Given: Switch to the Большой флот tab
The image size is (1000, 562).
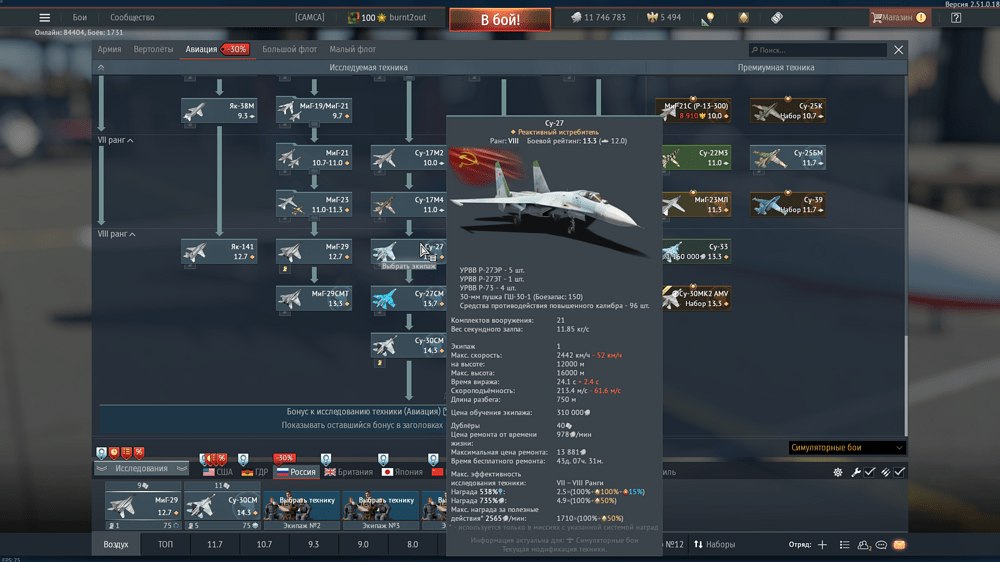Looking at the screenshot, I should 290,49.
